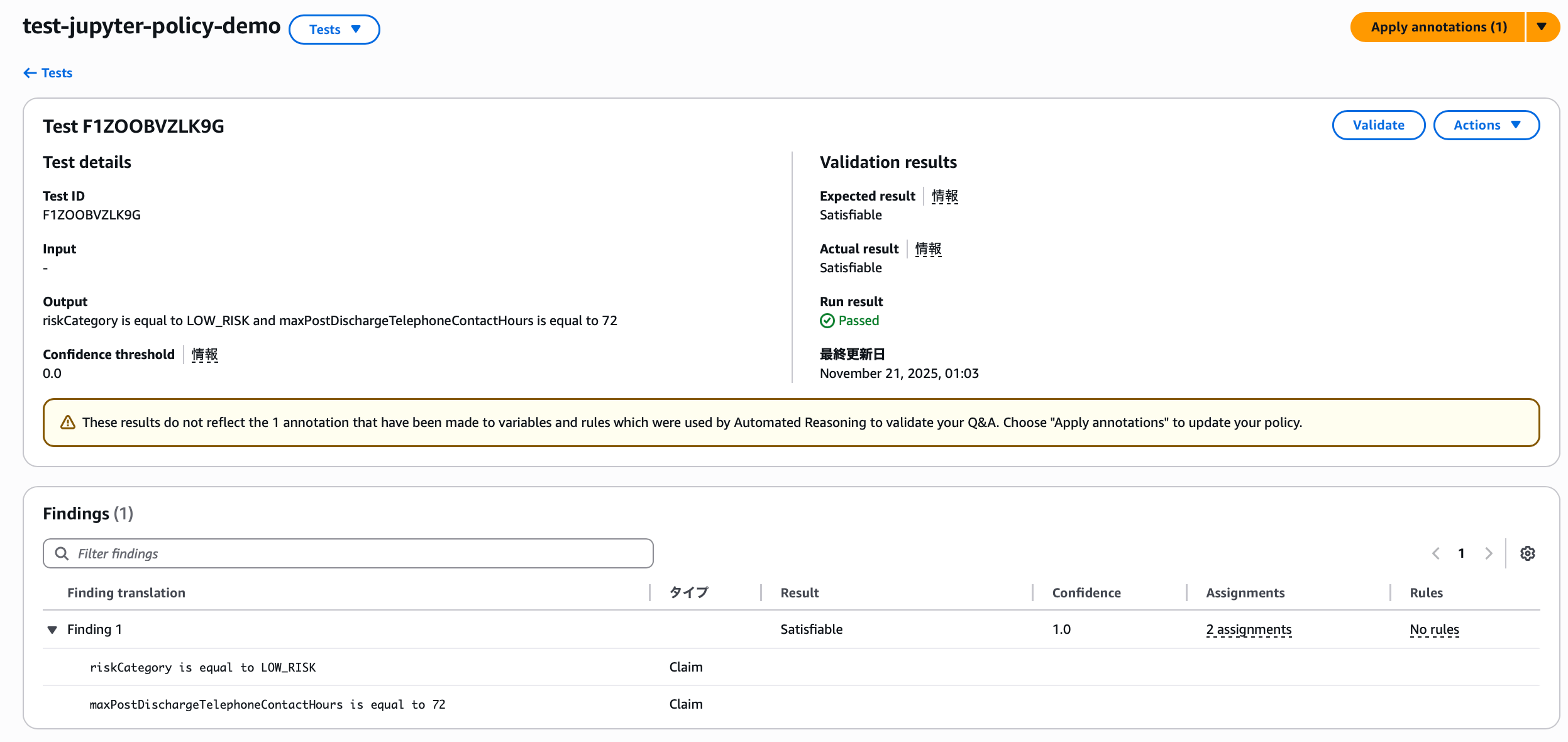Click the warning triangle icon in alert
The height and width of the screenshot is (742, 1568).
tap(68, 423)
